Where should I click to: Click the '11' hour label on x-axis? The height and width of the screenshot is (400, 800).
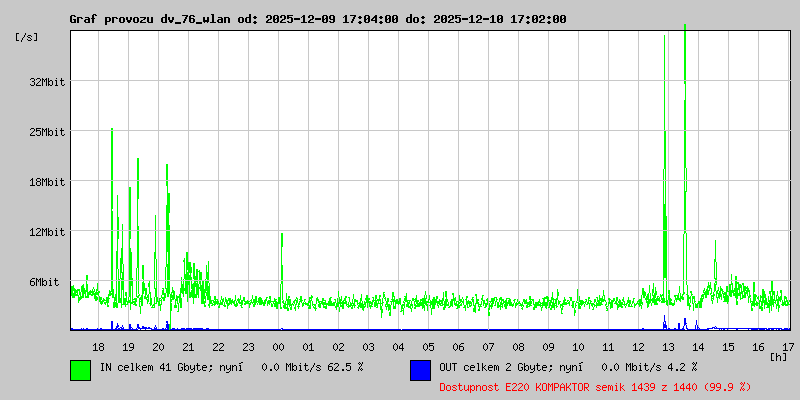tap(608, 347)
